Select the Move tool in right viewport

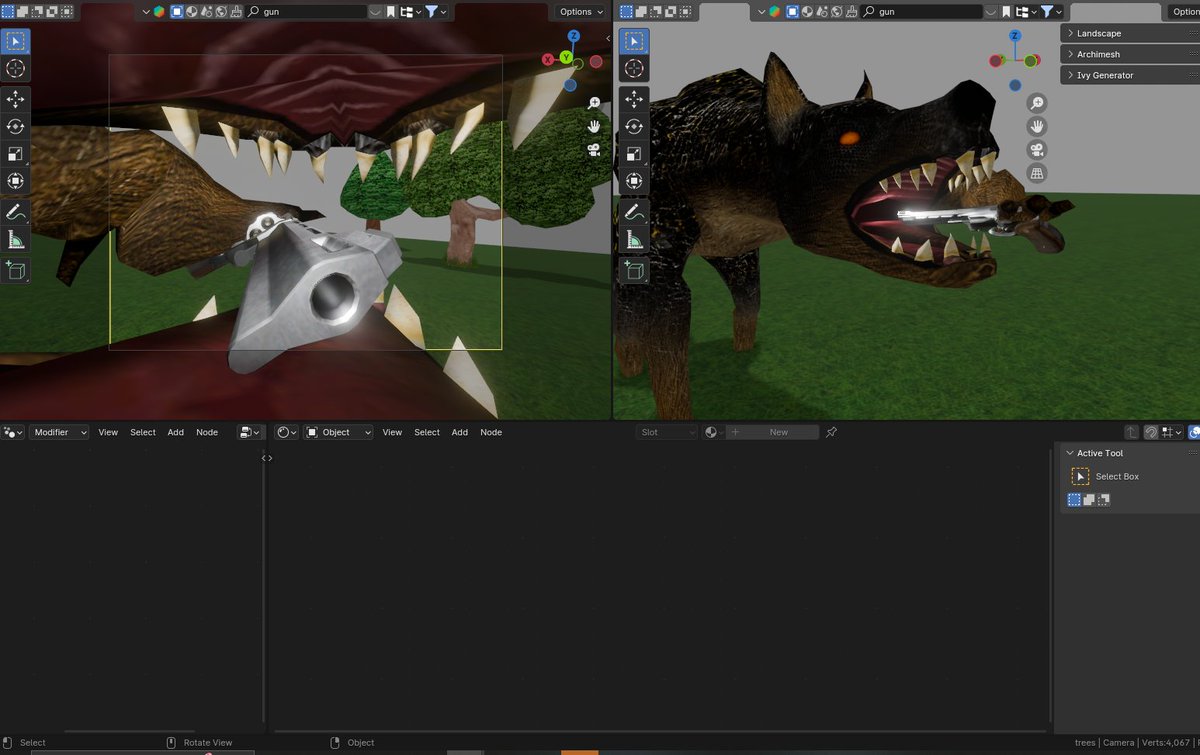(633, 100)
